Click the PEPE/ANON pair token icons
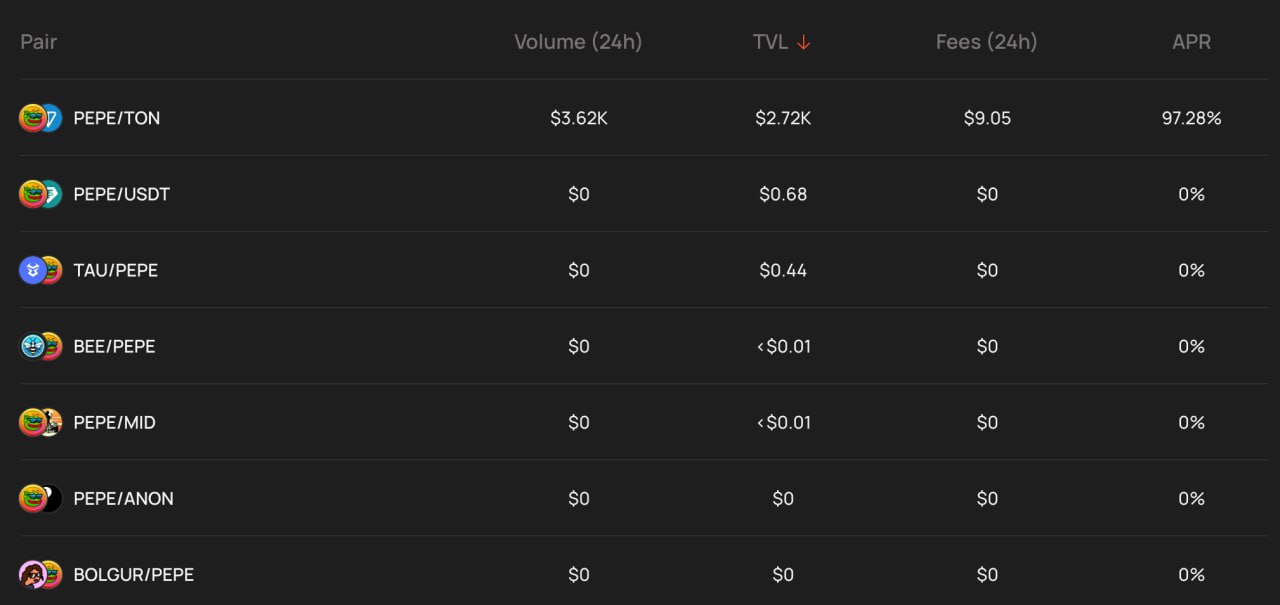The image size is (1280, 605). (41, 498)
